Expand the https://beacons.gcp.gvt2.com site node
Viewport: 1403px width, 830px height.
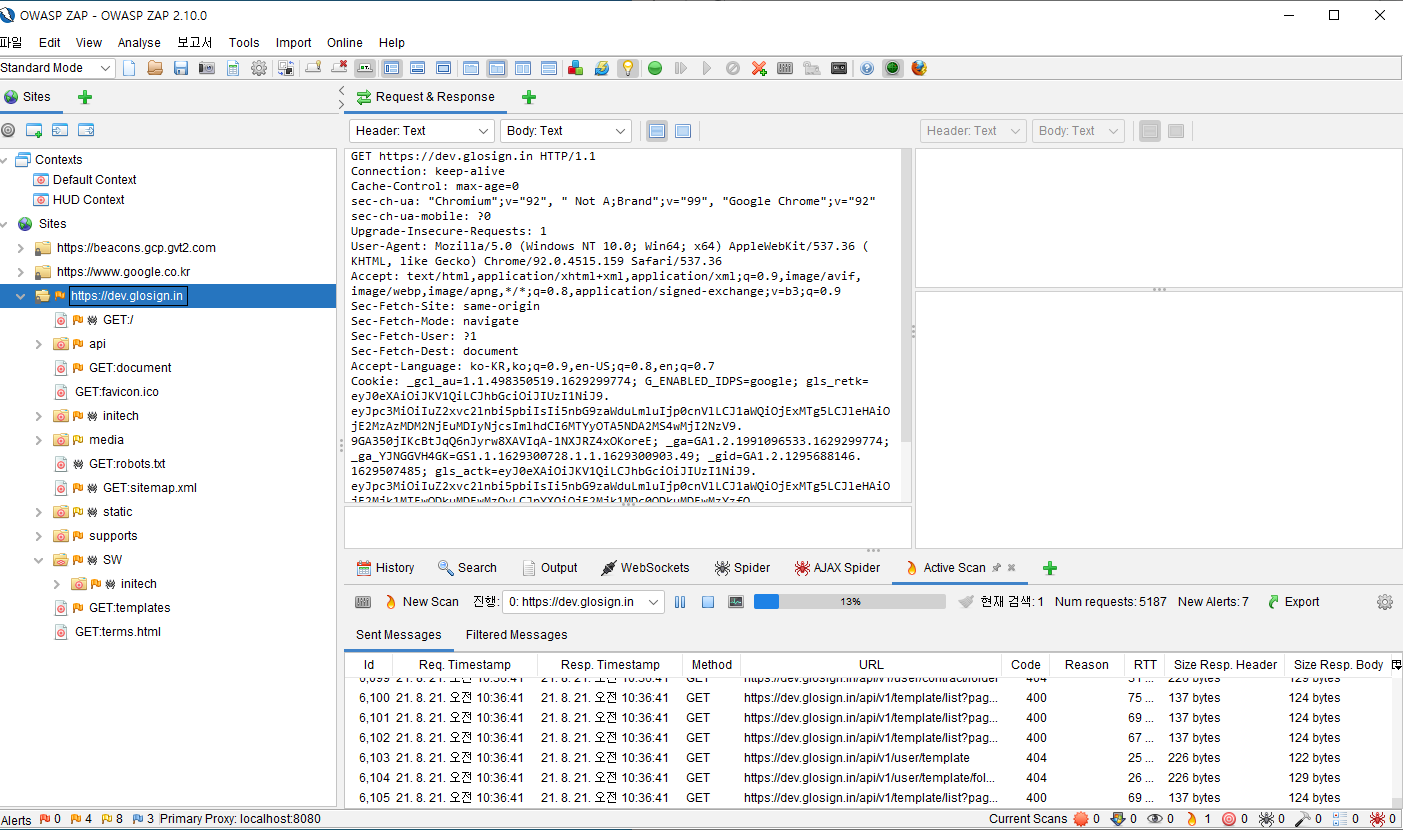(x=21, y=248)
